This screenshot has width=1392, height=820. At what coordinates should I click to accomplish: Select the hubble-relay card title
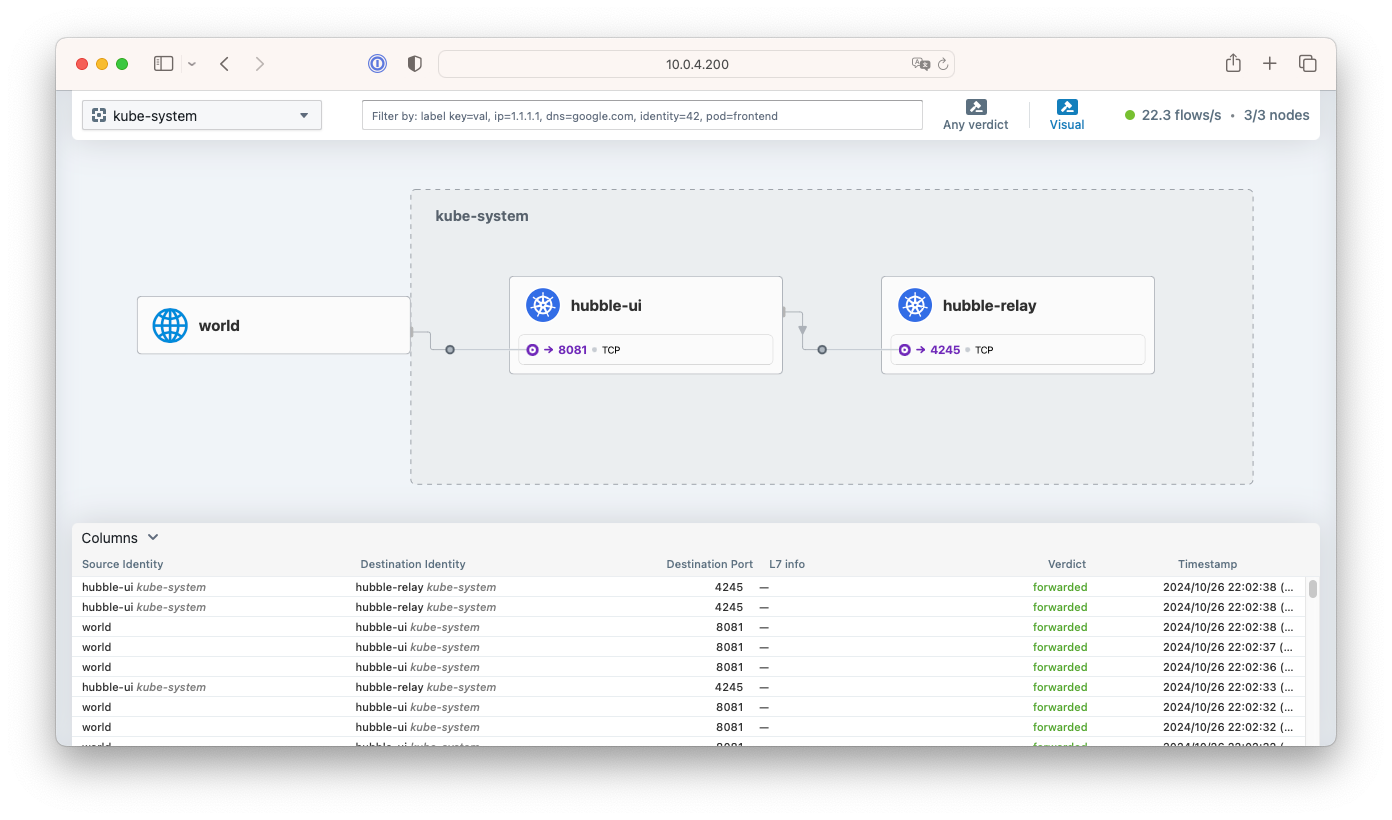pyautogui.click(x=989, y=306)
